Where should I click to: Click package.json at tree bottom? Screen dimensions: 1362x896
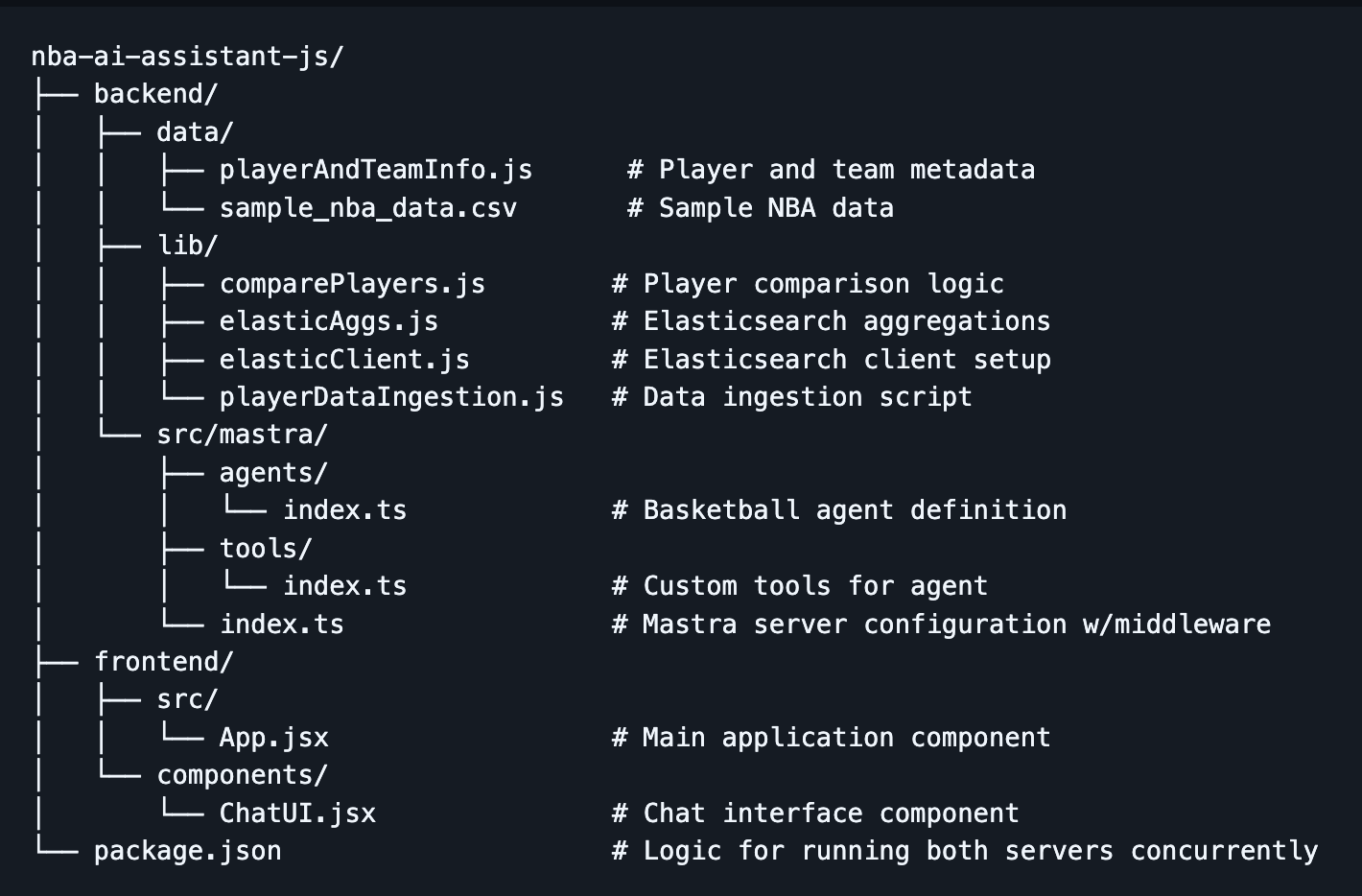pyautogui.click(x=187, y=851)
